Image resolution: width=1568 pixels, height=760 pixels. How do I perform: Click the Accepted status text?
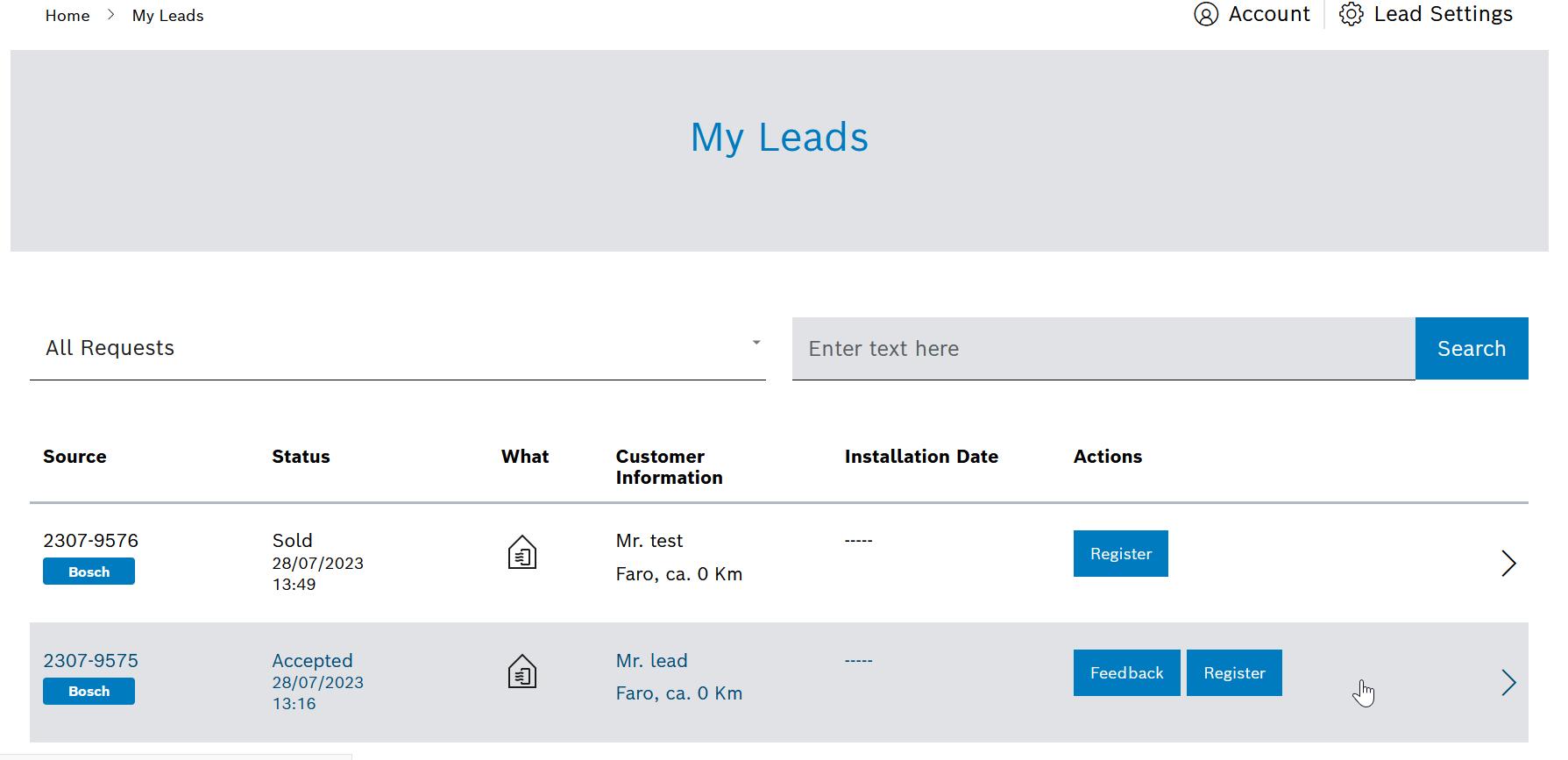click(312, 661)
